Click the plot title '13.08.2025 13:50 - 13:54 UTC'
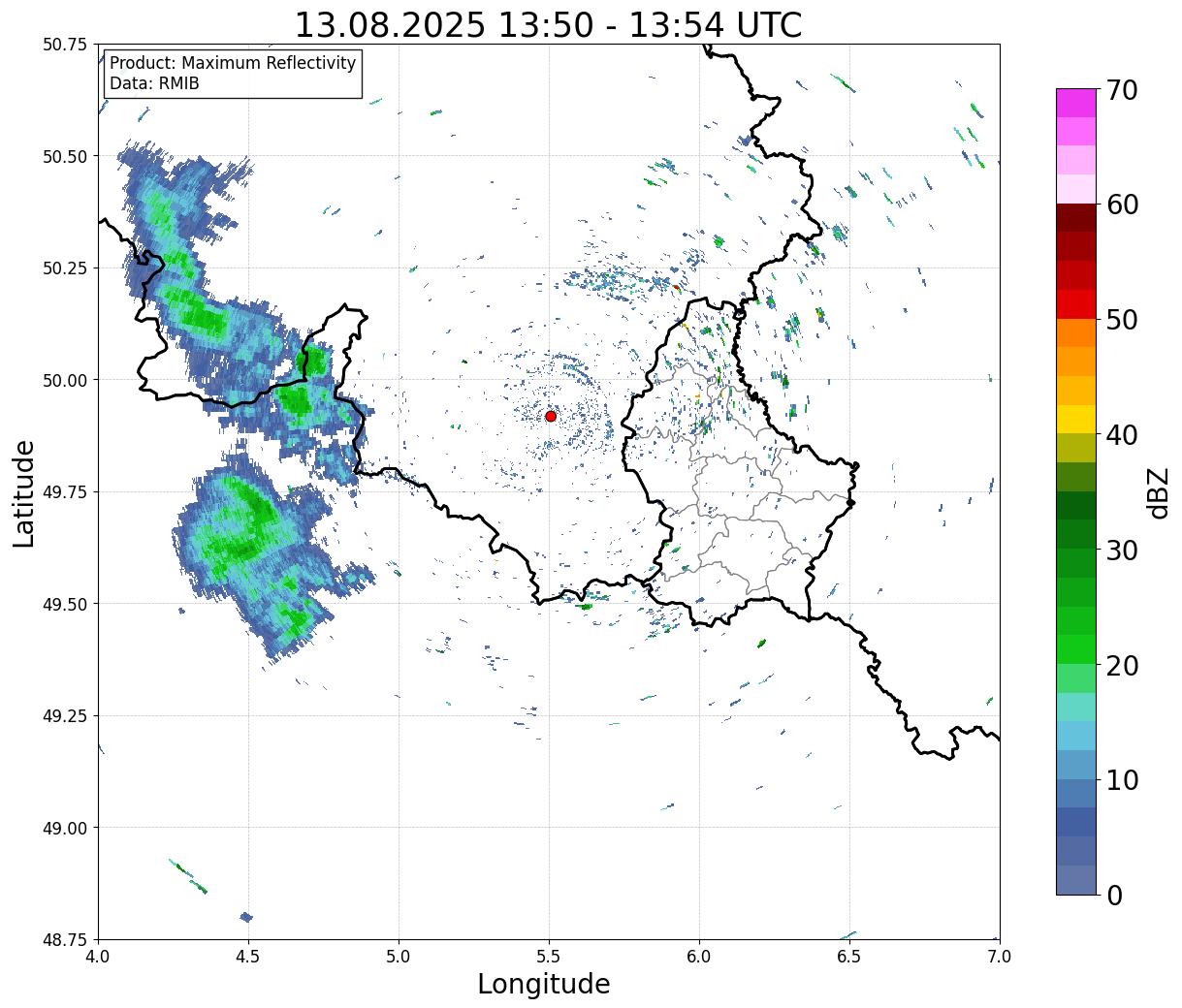The width and height of the screenshot is (1182, 1008). (x=548, y=24)
